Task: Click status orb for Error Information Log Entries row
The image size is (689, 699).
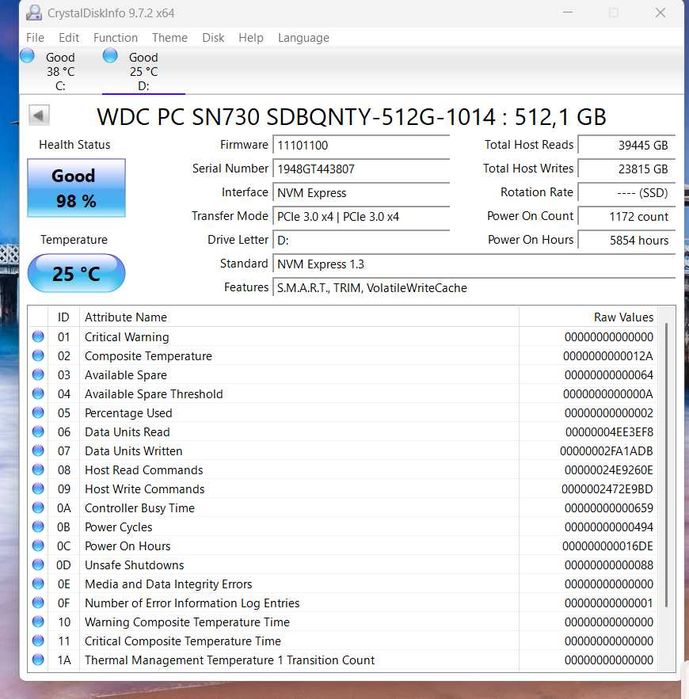Action: click(x=38, y=603)
